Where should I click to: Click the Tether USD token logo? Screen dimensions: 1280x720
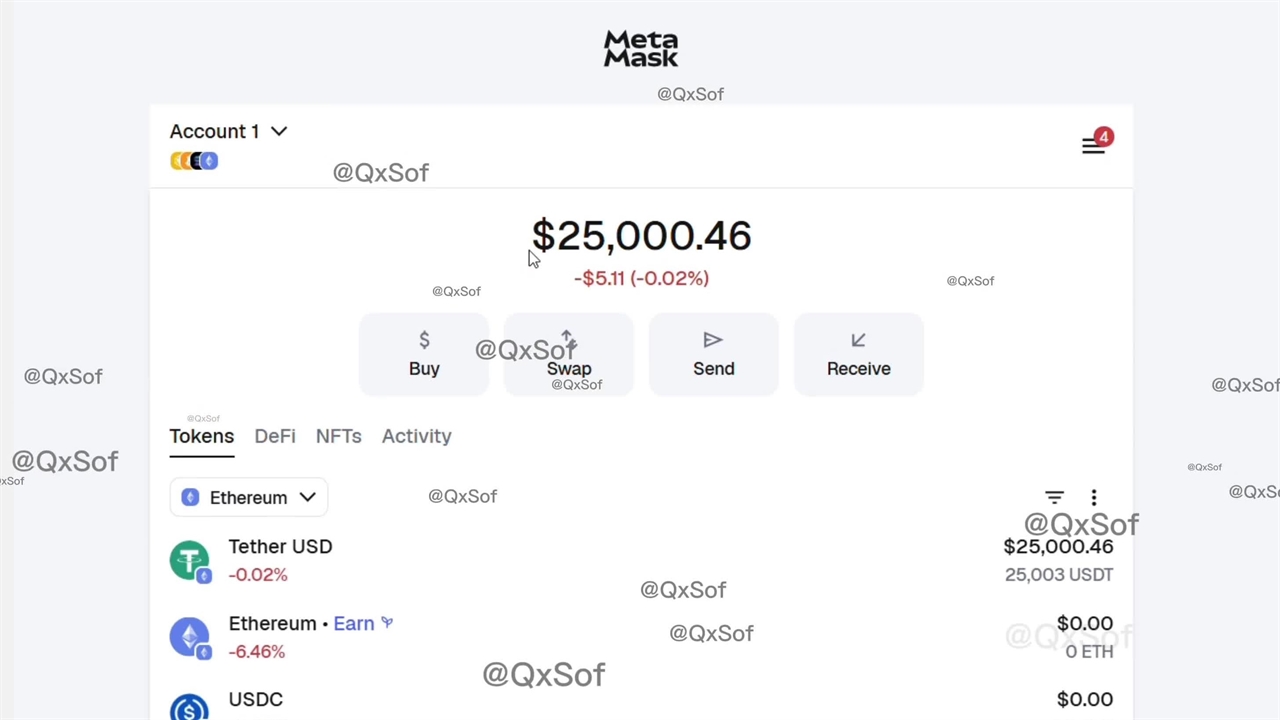tap(189, 560)
